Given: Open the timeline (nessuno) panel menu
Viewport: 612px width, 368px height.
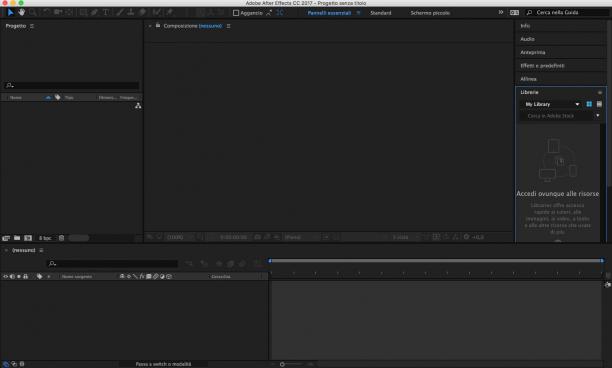Looking at the screenshot, I should point(41,251).
